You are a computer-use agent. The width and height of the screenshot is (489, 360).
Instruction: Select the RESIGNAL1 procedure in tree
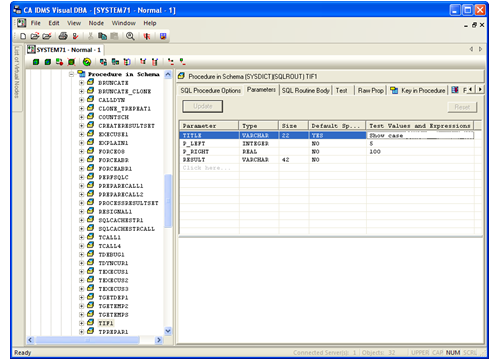115,212
